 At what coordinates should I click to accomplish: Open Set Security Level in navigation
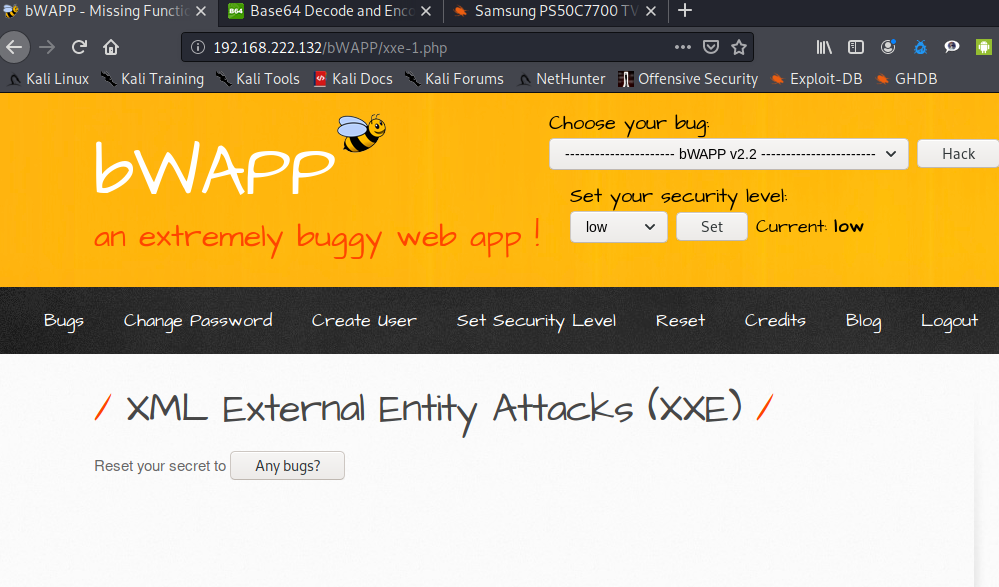[536, 321]
